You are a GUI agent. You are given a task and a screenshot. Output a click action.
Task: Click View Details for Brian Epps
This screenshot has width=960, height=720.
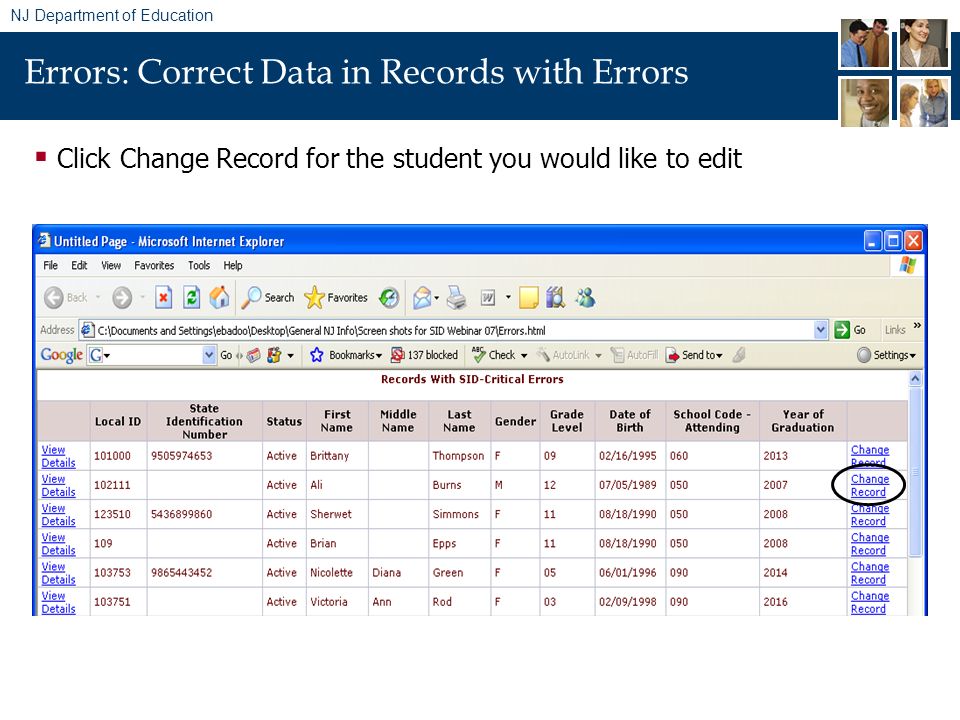(58, 544)
